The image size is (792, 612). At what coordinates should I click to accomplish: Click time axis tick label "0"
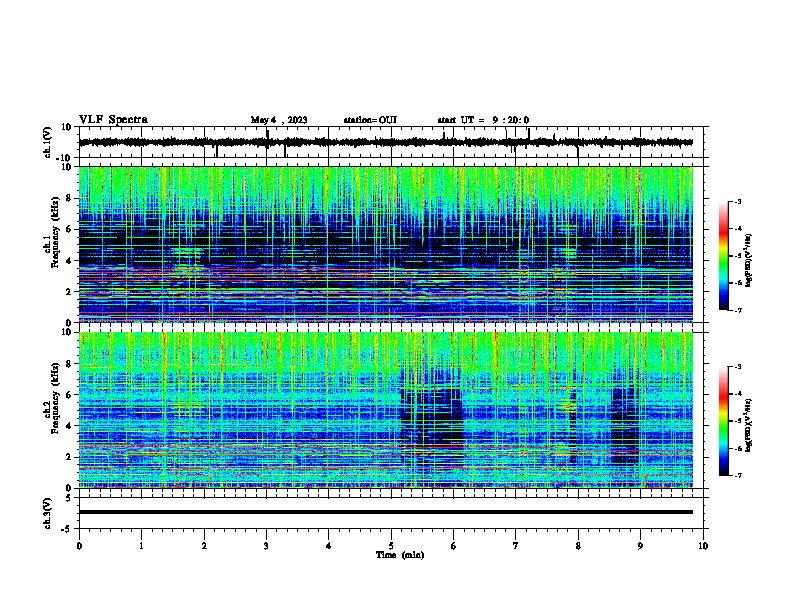[x=79, y=546]
